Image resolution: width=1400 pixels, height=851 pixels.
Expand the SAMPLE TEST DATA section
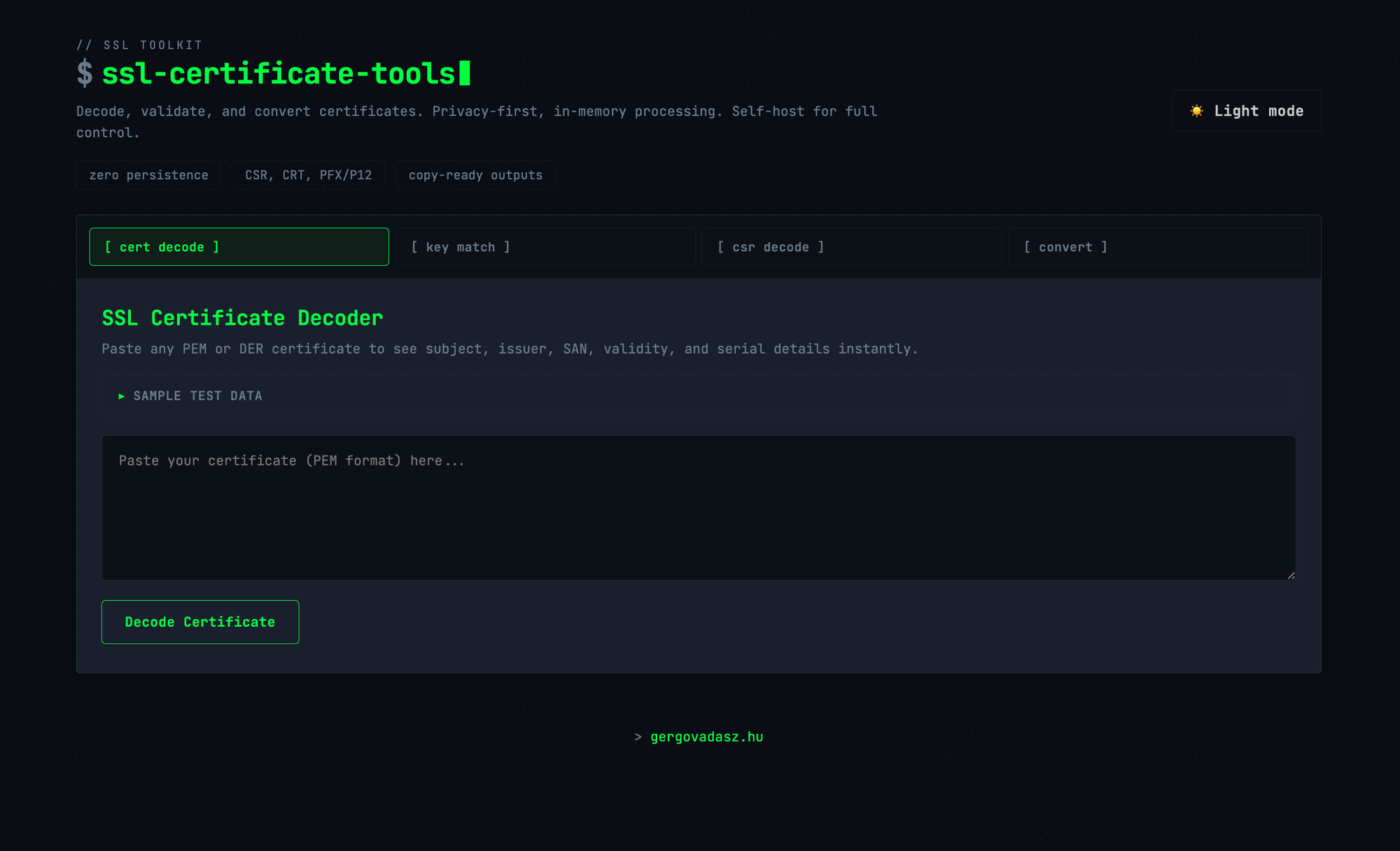[x=198, y=396]
